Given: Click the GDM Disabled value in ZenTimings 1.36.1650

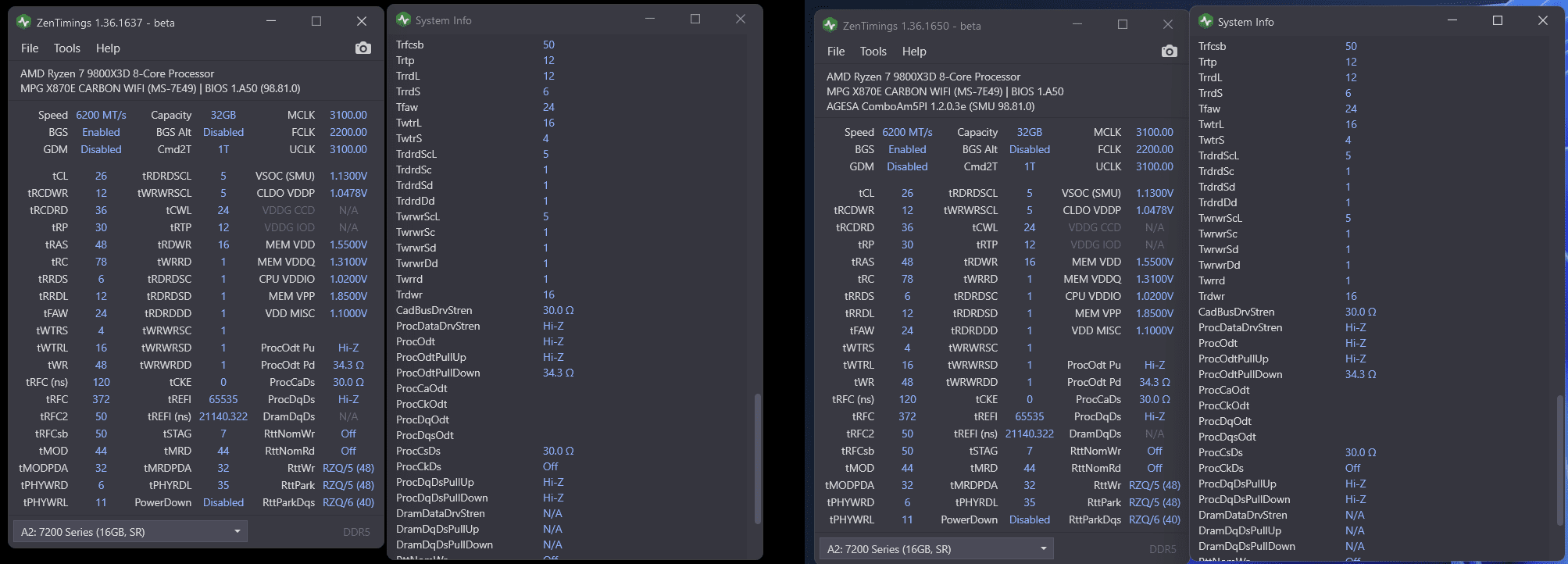Looking at the screenshot, I should coord(907,166).
